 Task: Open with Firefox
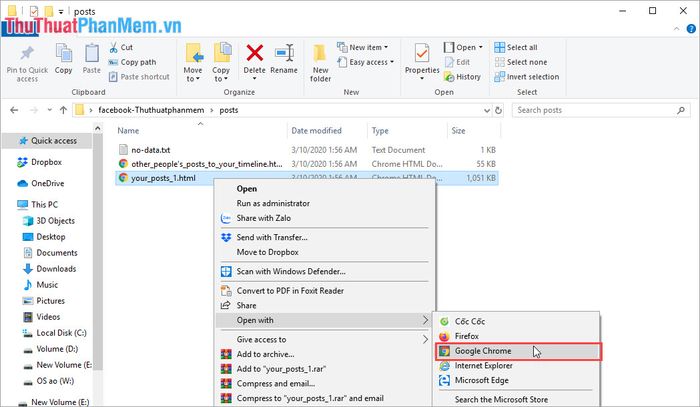(x=467, y=336)
